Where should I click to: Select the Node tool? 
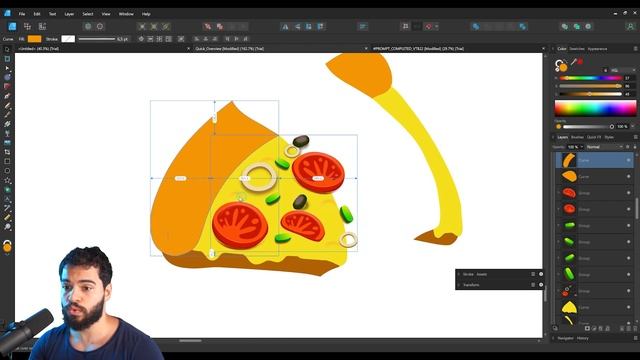(x=7, y=68)
